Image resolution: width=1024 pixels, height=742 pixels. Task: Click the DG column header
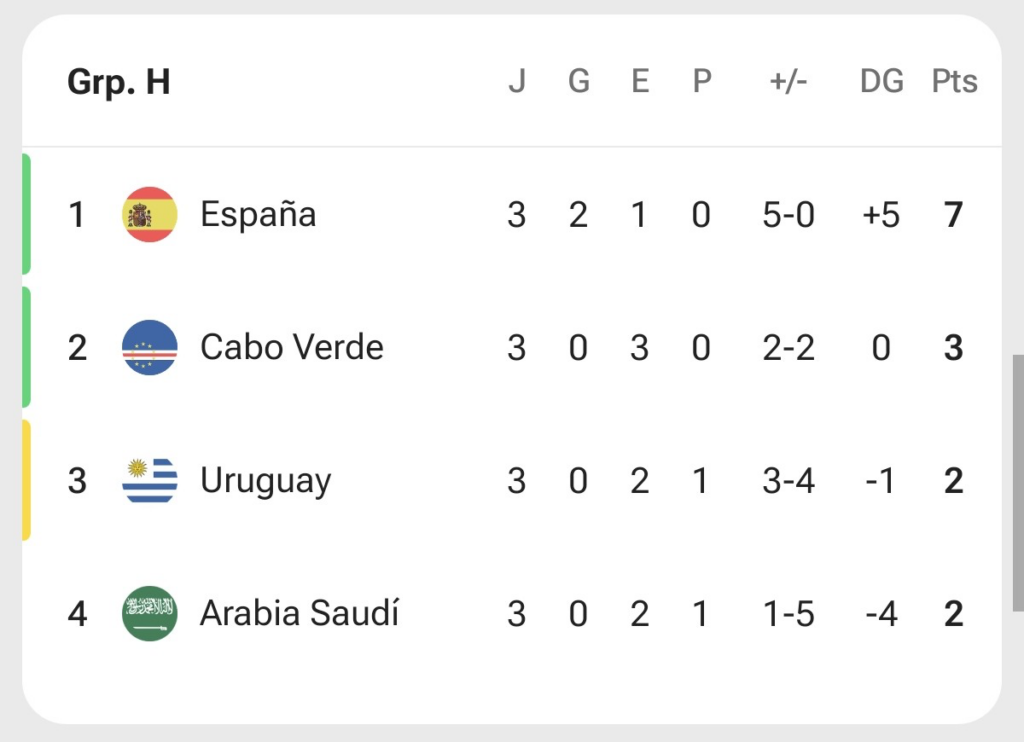[x=882, y=82]
